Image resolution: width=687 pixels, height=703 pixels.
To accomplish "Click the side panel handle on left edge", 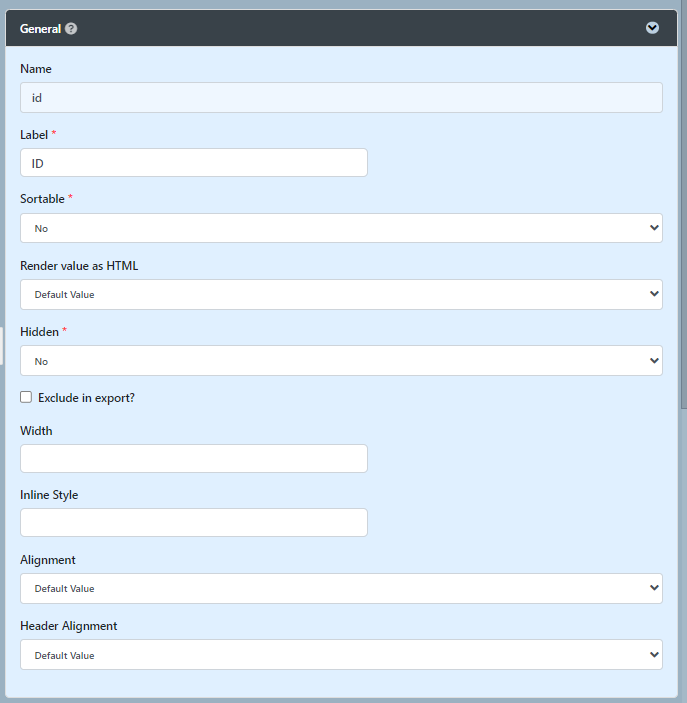I will [2, 346].
